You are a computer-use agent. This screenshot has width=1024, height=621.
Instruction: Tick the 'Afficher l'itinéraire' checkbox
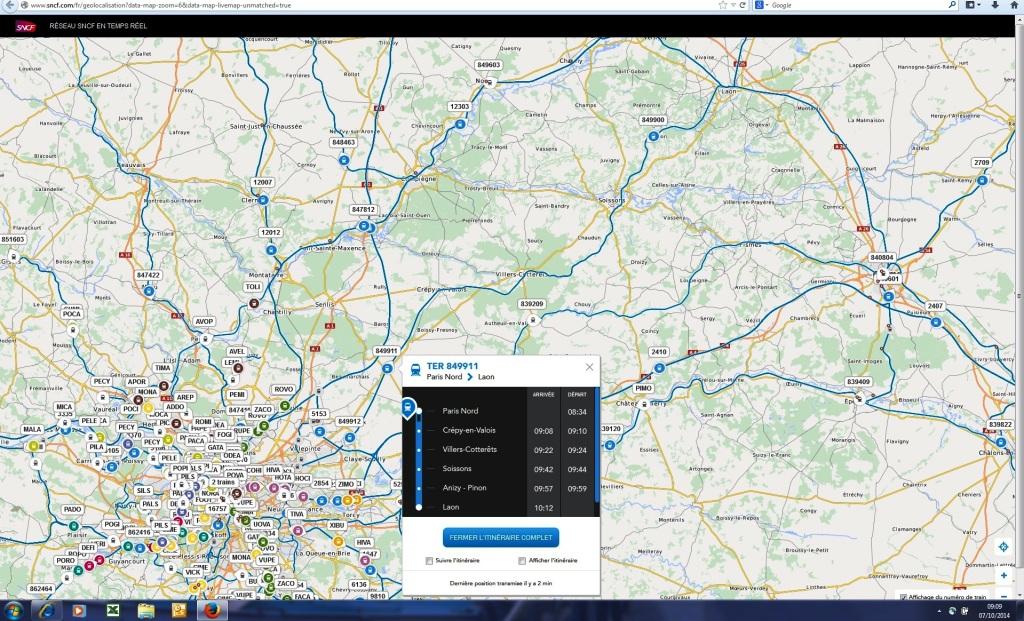click(x=522, y=561)
